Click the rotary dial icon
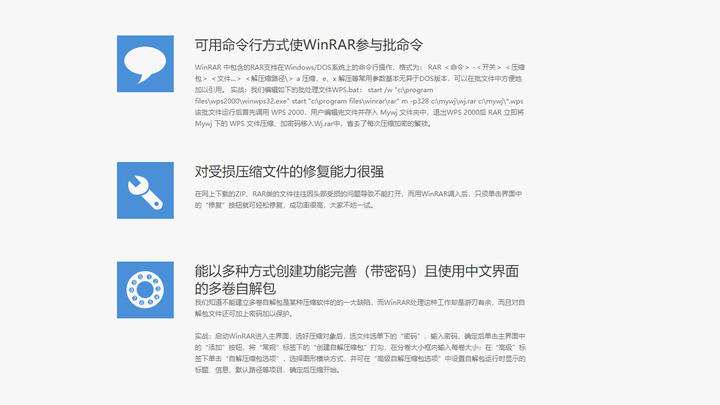720x405 pixels. pyautogui.click(x=145, y=290)
